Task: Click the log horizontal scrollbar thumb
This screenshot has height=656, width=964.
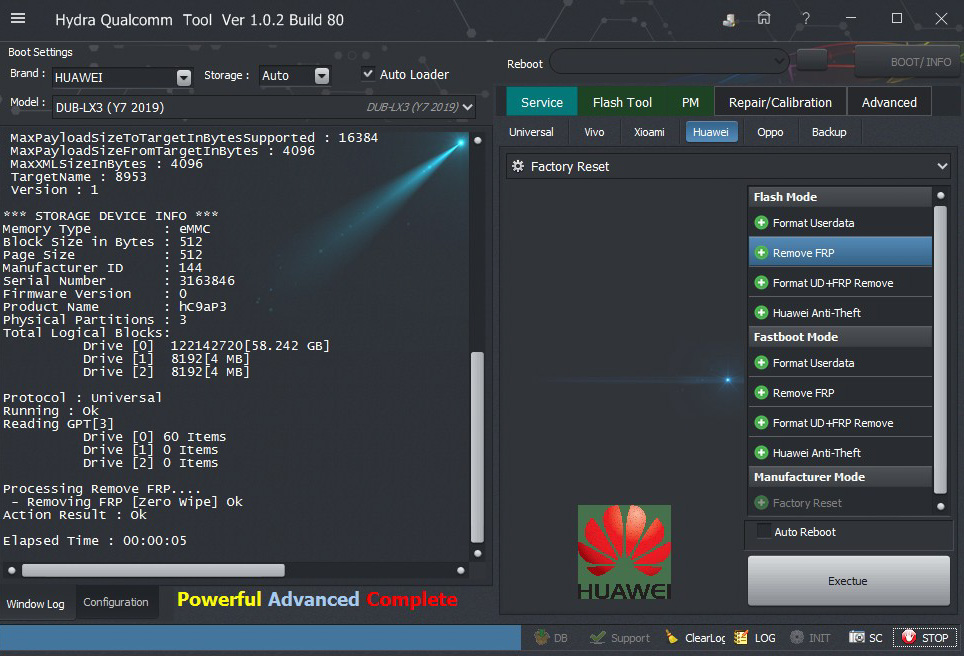Action: (x=153, y=571)
